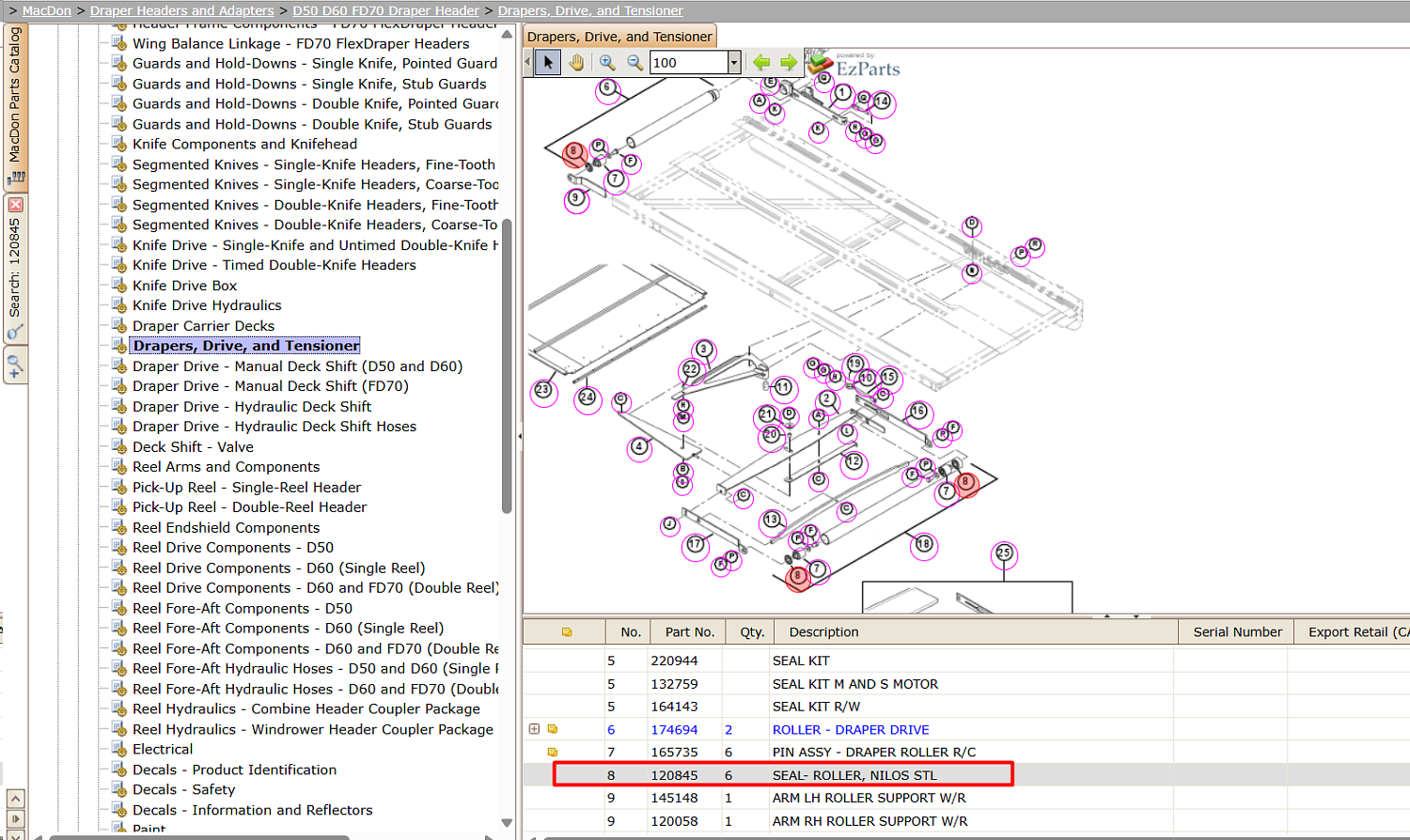Screen dimensions: 1410x840
Task: Zoom in on the parts diagram
Action: (x=607, y=62)
